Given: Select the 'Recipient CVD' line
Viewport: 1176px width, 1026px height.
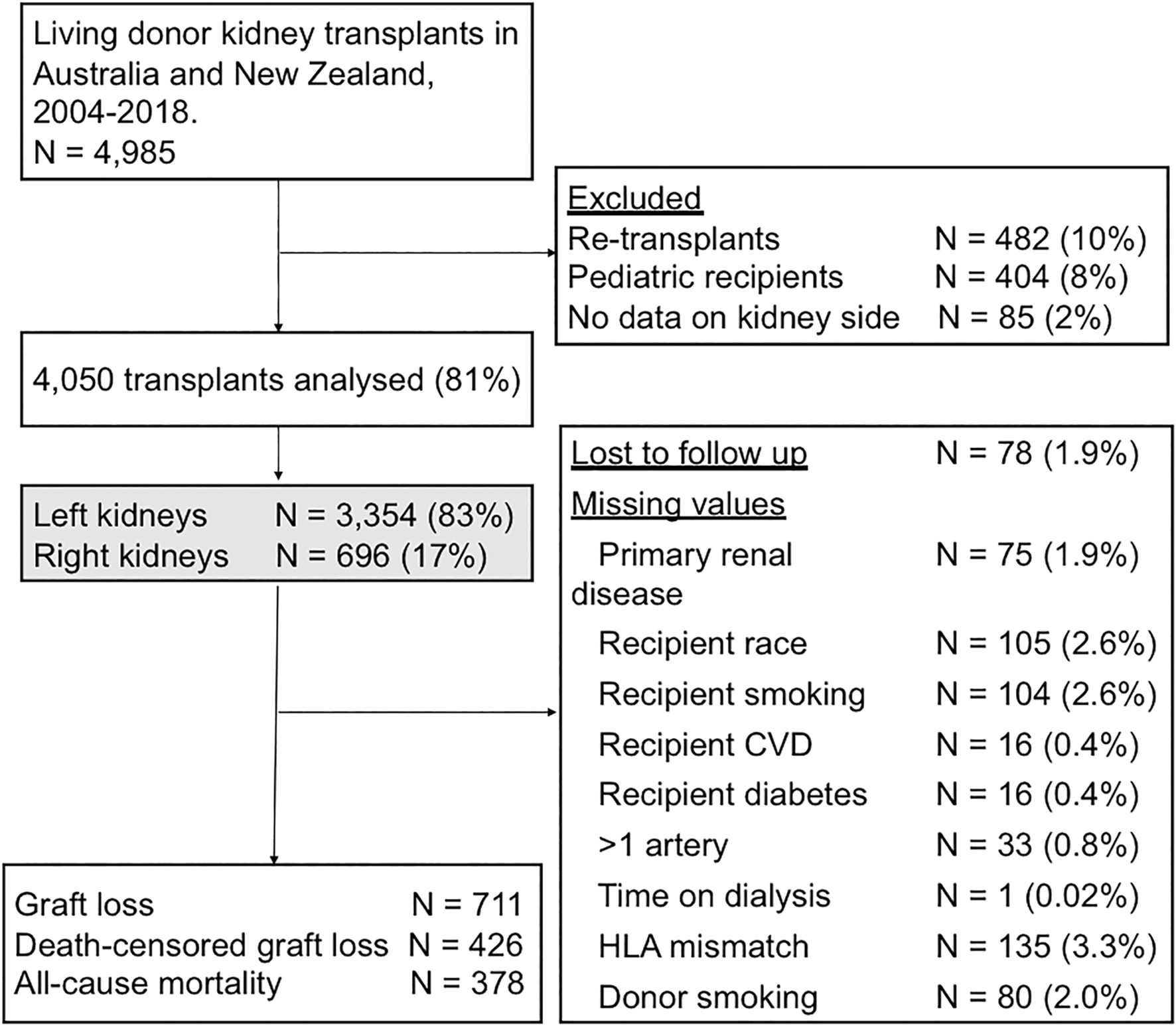Looking at the screenshot, I should 869,745.
